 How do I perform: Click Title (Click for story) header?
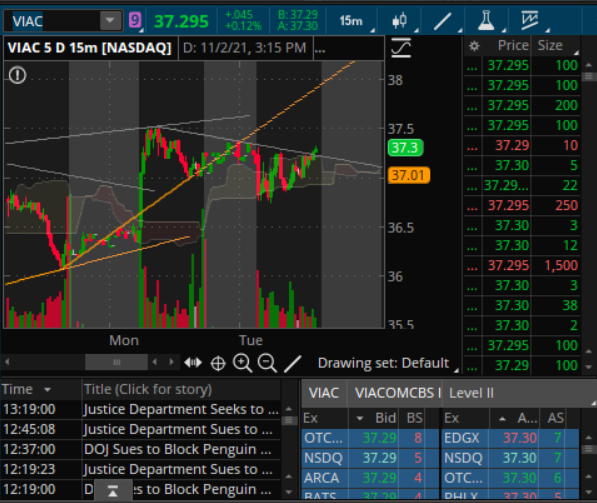(148, 390)
